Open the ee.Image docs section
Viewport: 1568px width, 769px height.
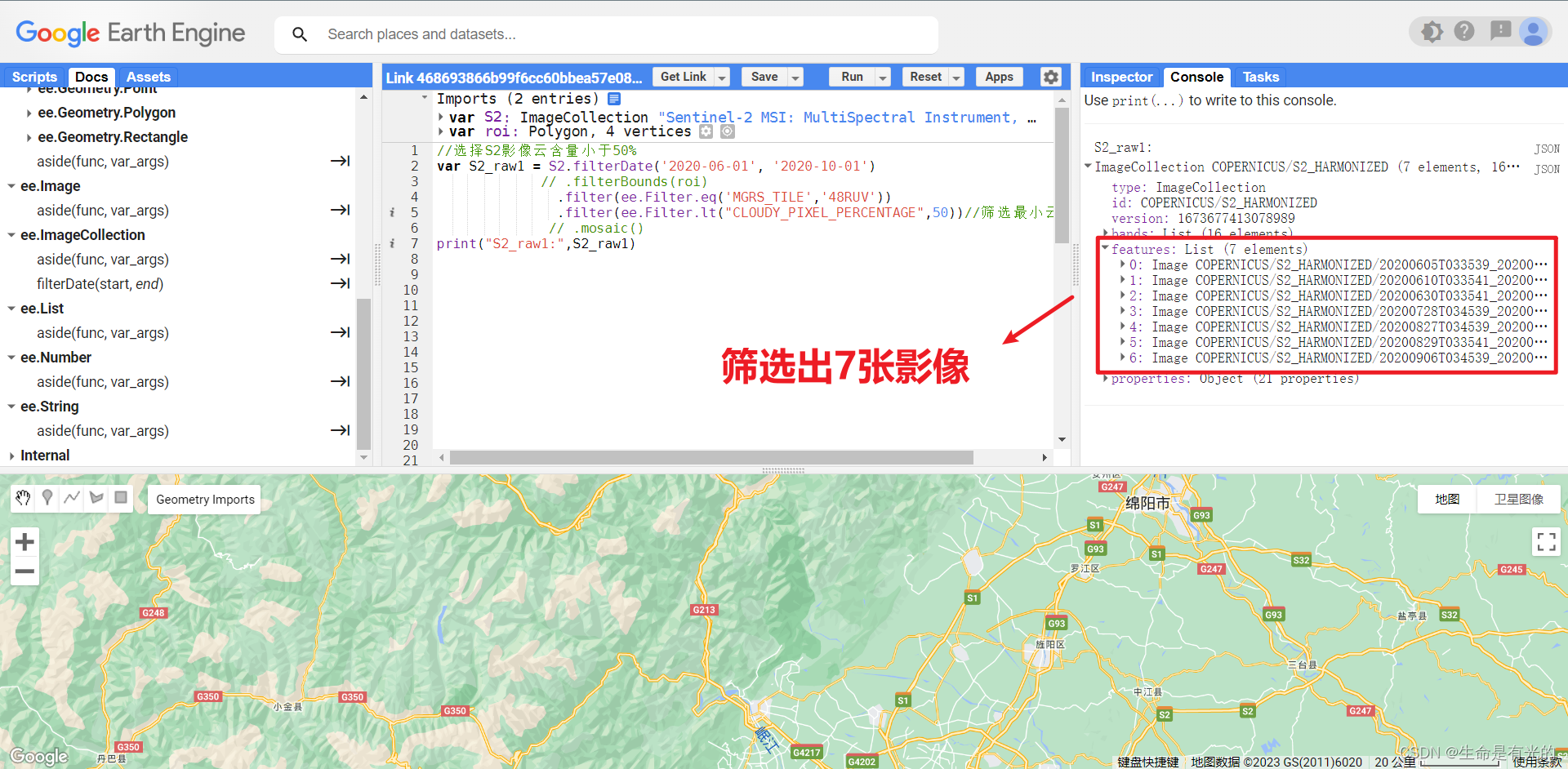click(x=51, y=186)
